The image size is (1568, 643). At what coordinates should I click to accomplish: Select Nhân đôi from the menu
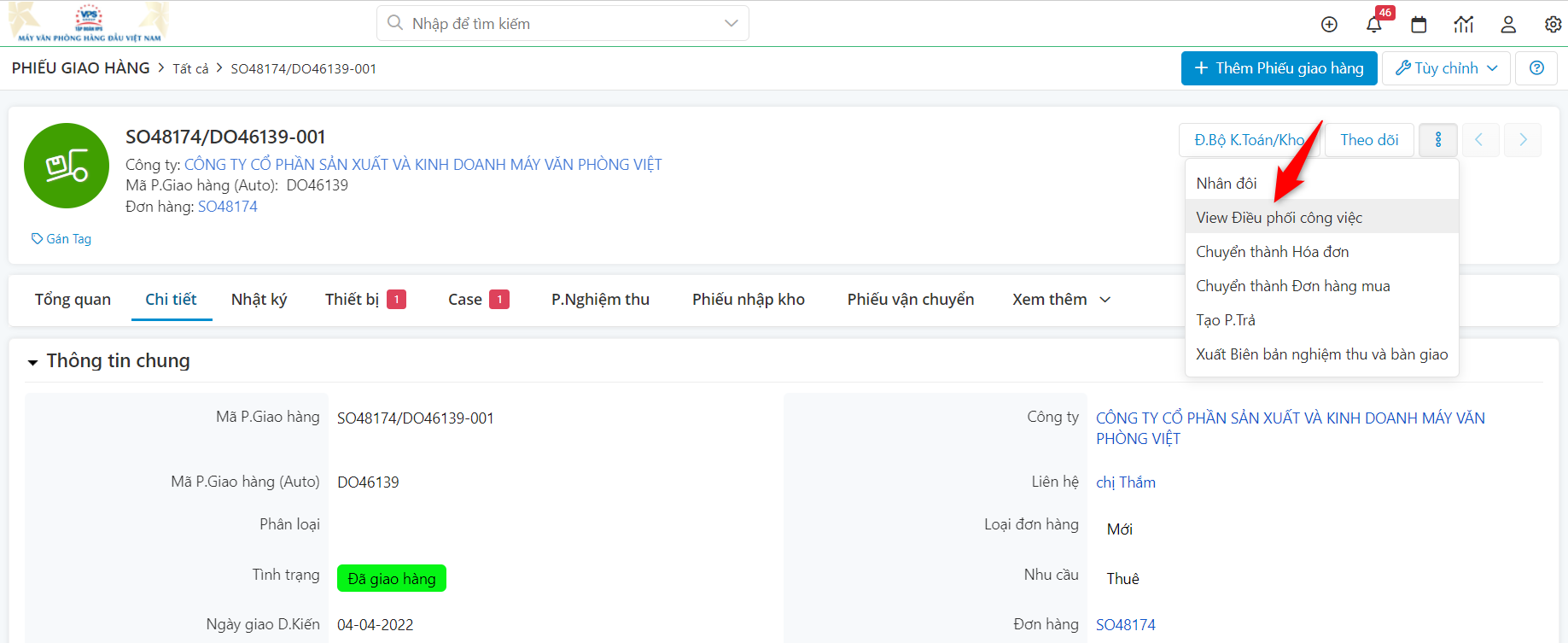[x=1322, y=184]
